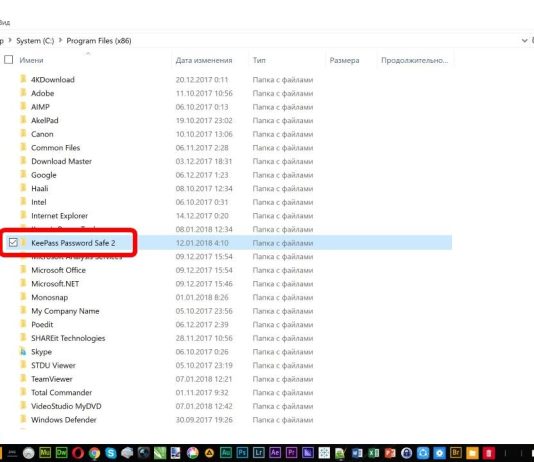Click the folder icon beside Total Commander
The width and height of the screenshot is (534, 462).
click(x=23, y=392)
